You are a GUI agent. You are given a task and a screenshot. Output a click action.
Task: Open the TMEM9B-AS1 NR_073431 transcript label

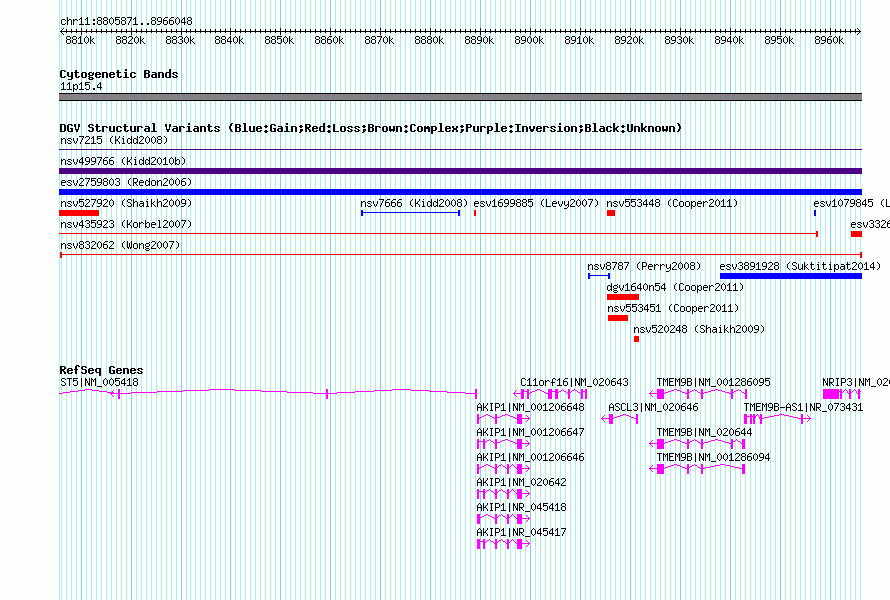coord(803,407)
